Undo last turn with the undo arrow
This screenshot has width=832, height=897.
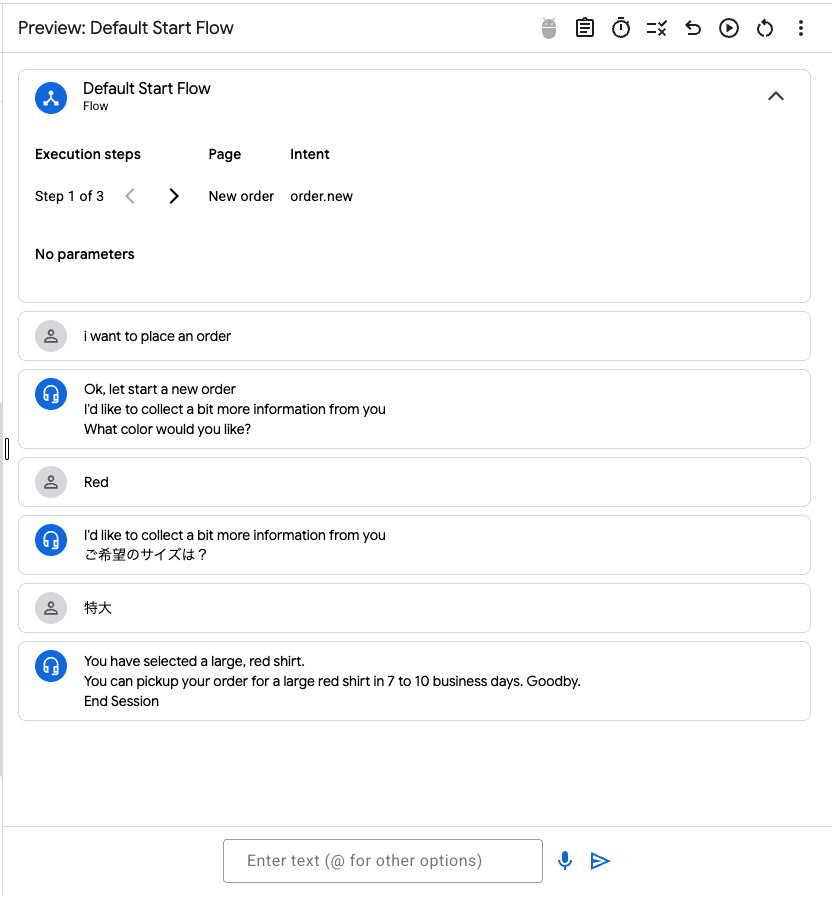tap(693, 28)
